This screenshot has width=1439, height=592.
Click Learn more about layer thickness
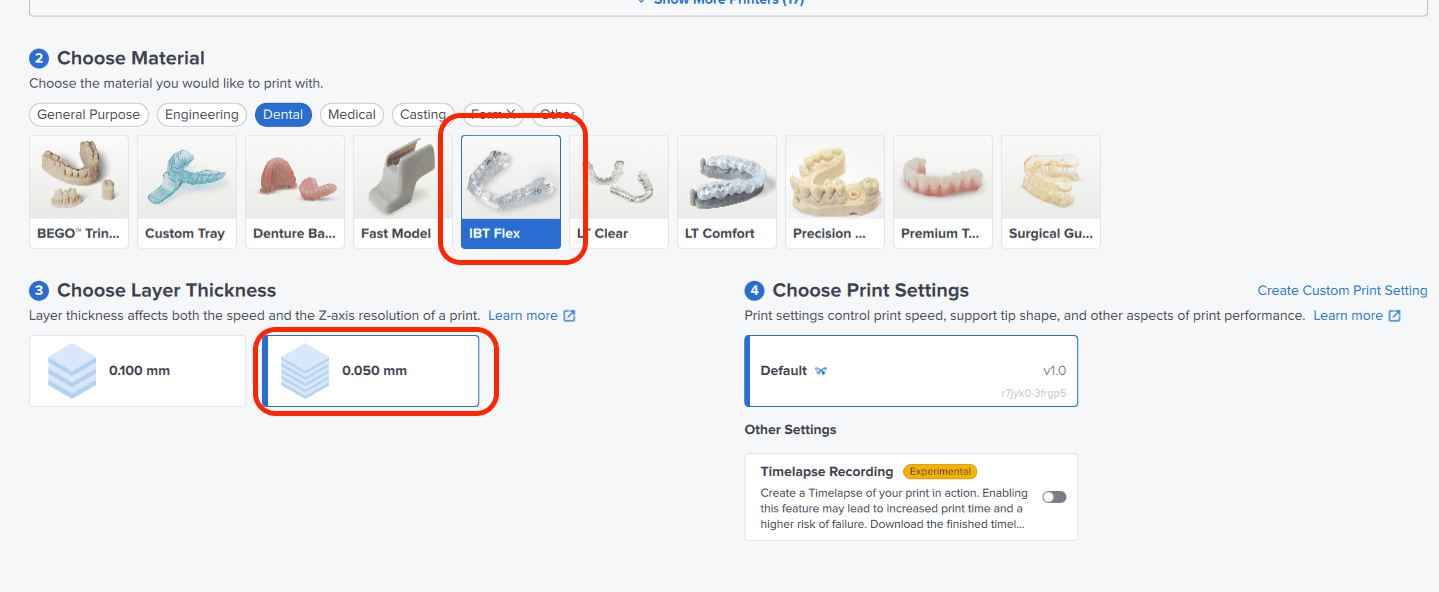524,315
